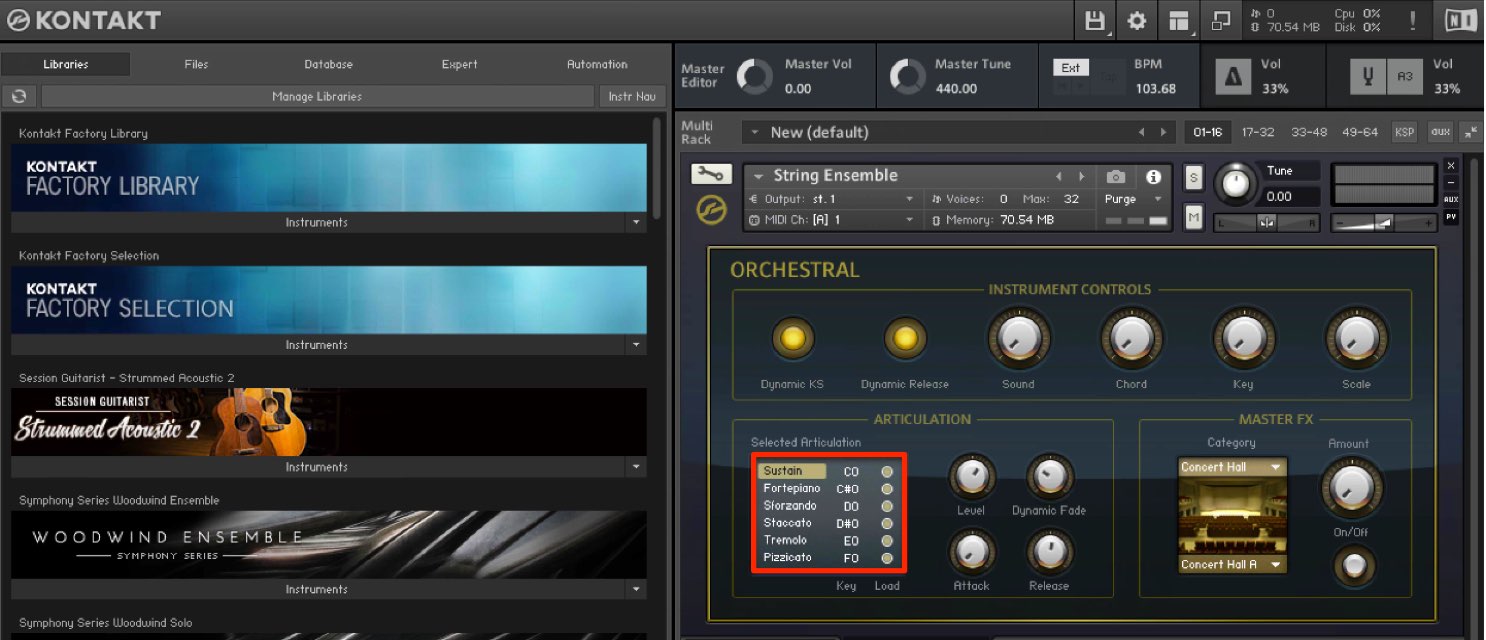
Task: Click the gold instrument logo icon
Action: [711, 211]
